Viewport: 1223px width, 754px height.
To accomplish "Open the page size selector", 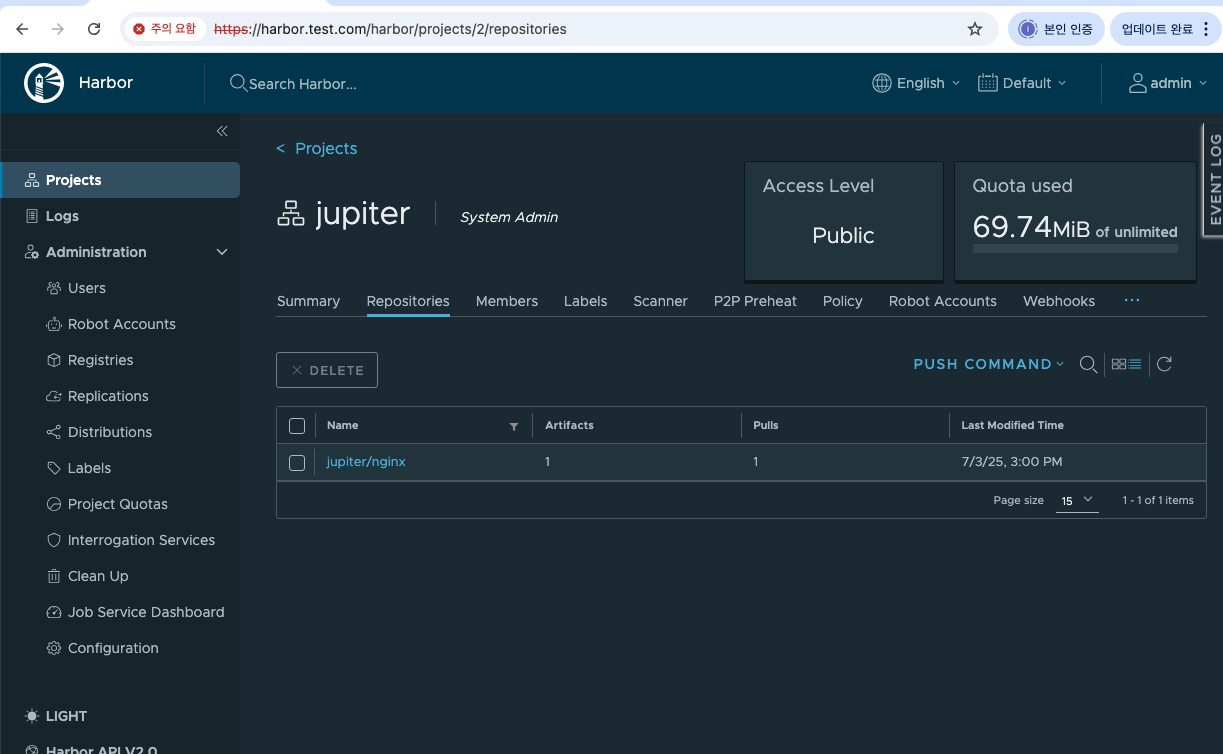I will 1077,500.
